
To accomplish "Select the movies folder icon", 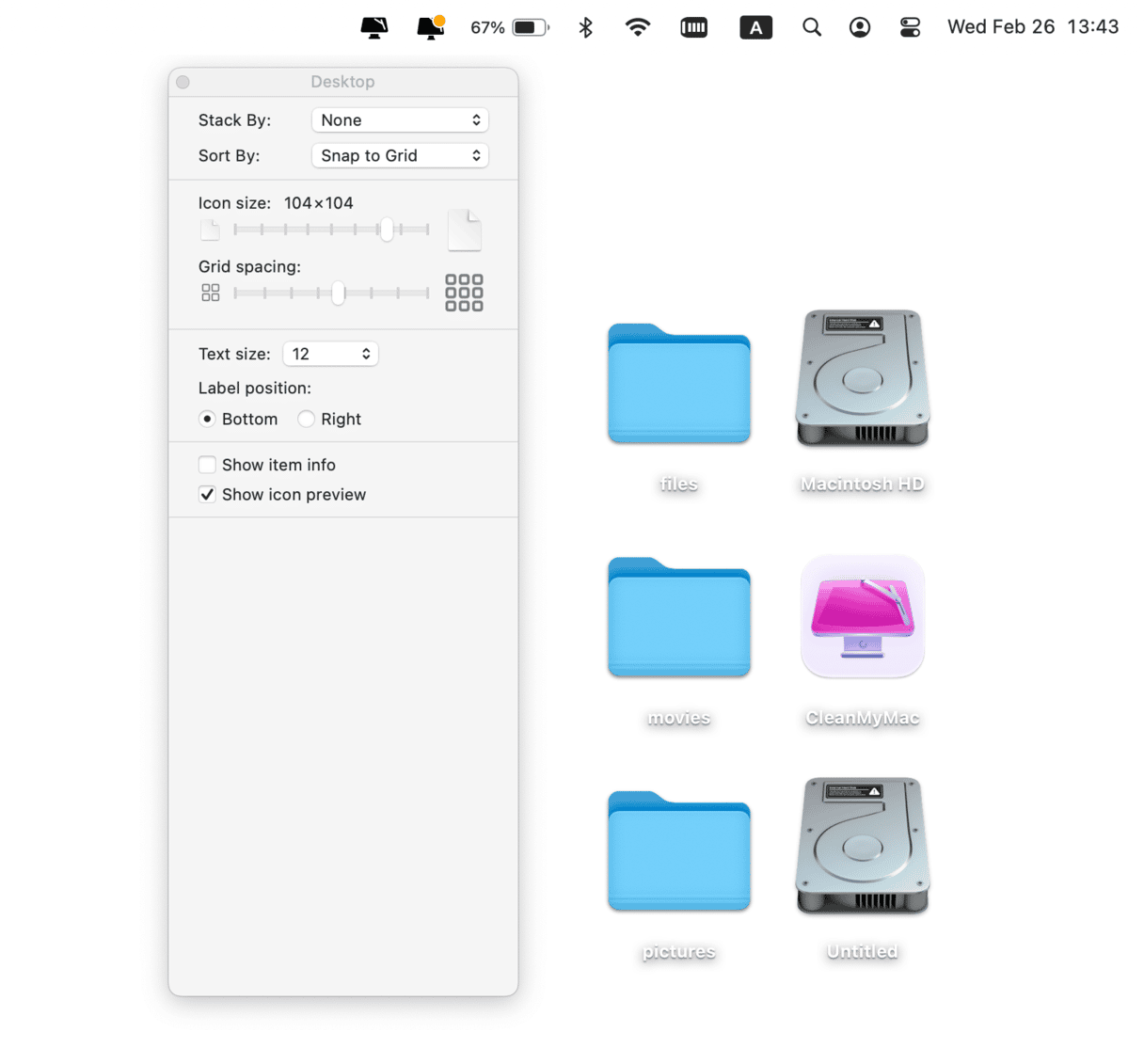I will coord(678,618).
